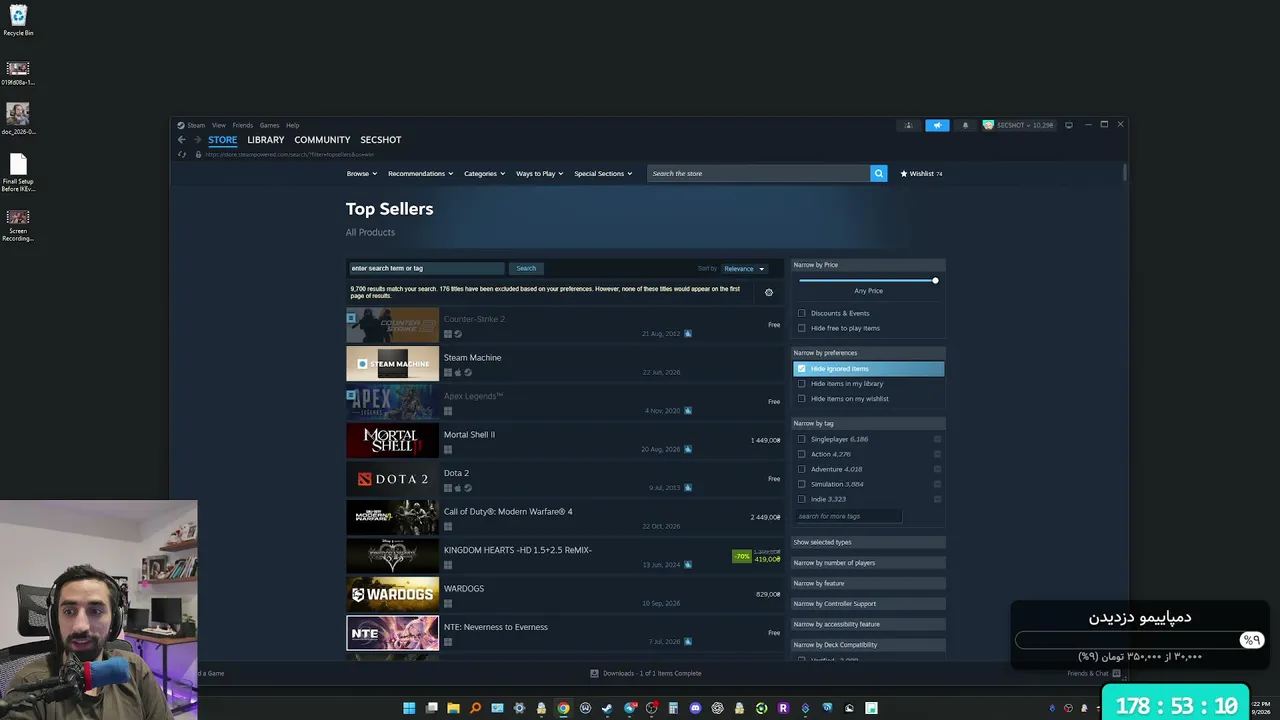
Task: Open Windows Start menu
Action: tap(409, 708)
